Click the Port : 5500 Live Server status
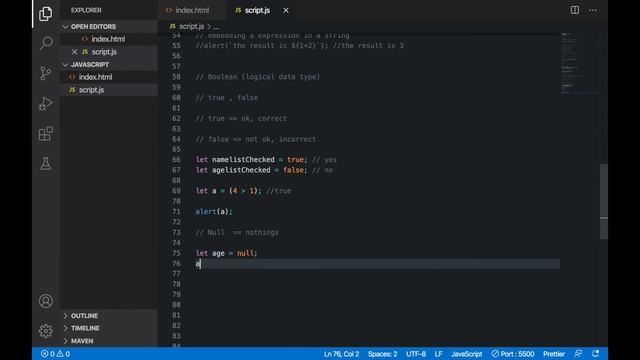The image size is (640, 360). pyautogui.click(x=513, y=354)
